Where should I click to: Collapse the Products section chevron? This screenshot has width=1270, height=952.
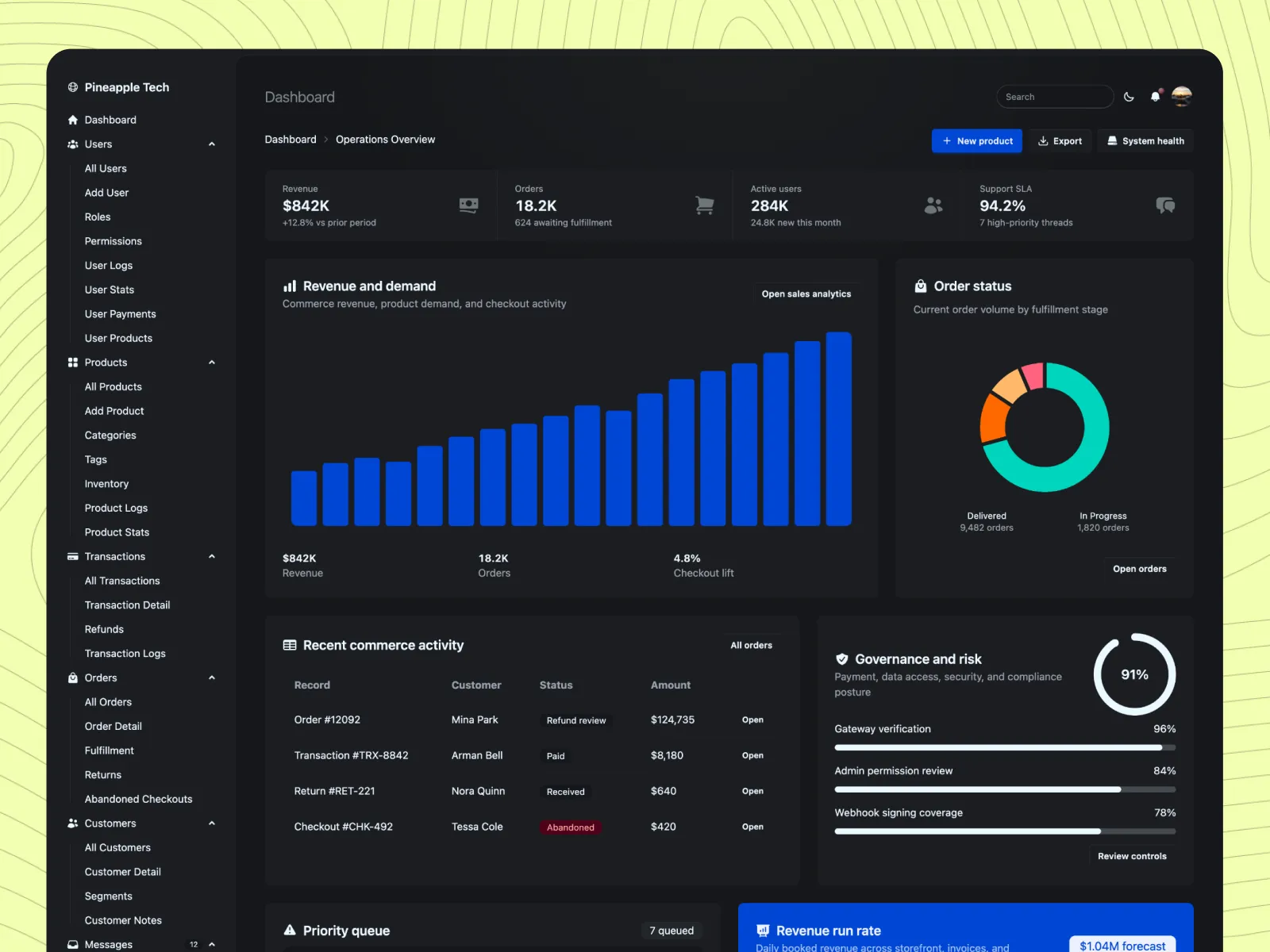(x=212, y=363)
